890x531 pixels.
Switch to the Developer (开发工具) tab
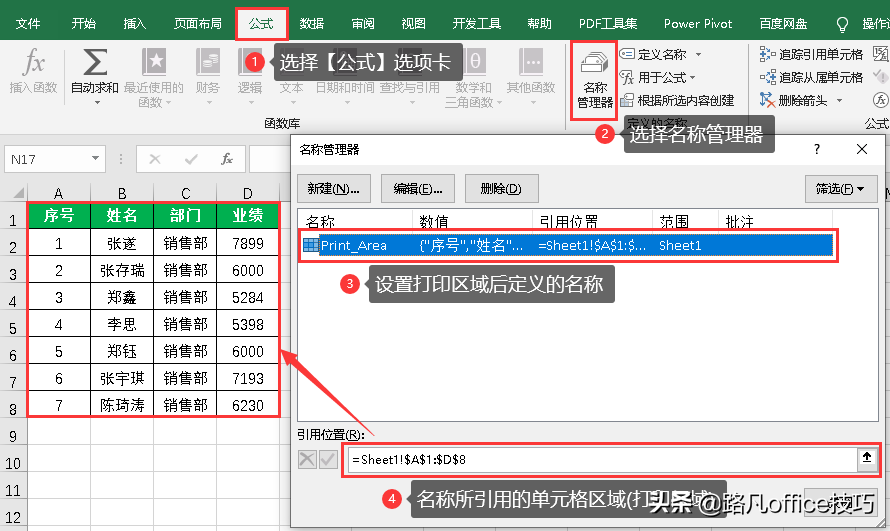pos(476,23)
